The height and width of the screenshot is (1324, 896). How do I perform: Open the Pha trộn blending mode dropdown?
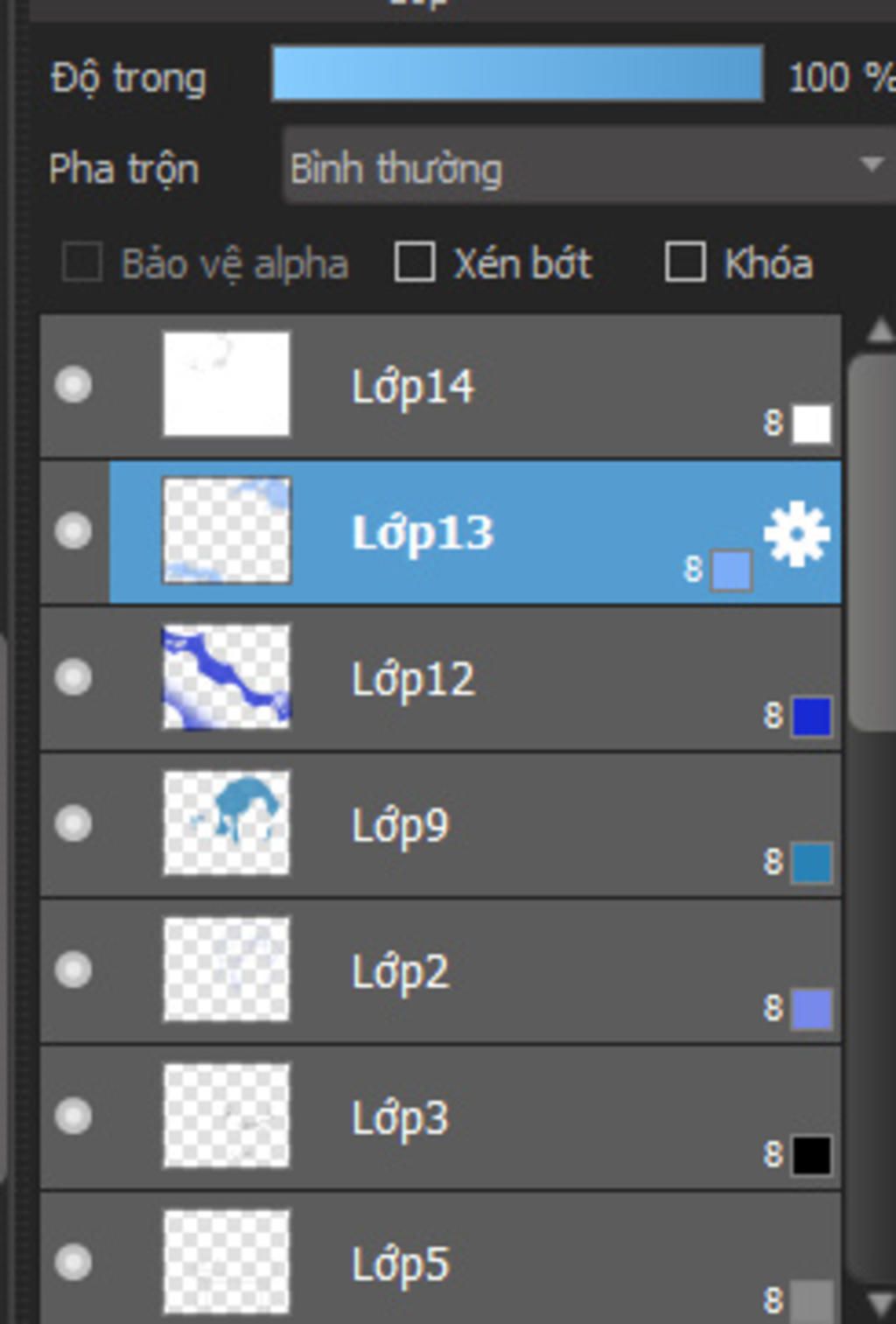(x=590, y=166)
